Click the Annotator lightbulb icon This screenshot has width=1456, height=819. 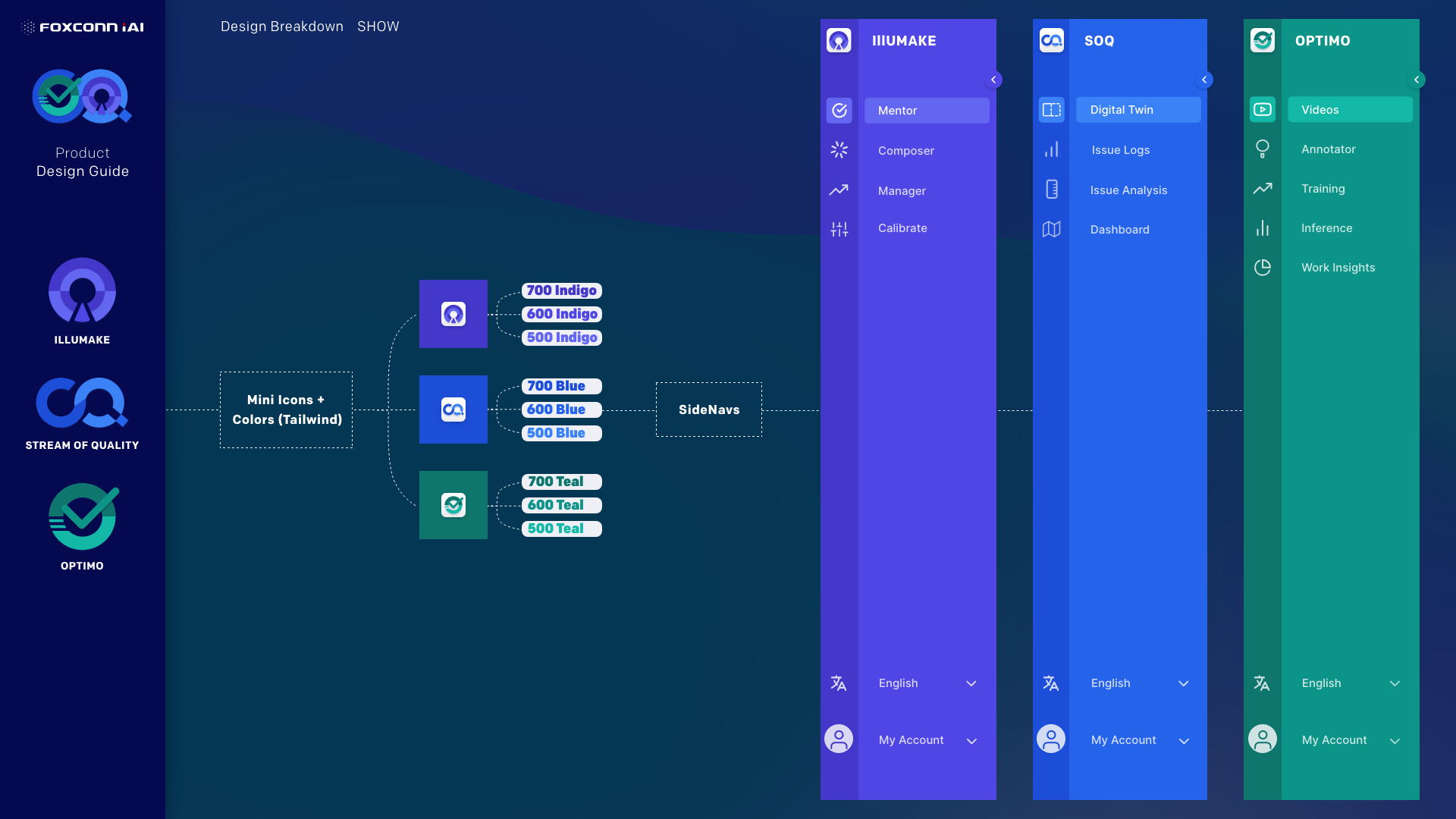[1263, 149]
